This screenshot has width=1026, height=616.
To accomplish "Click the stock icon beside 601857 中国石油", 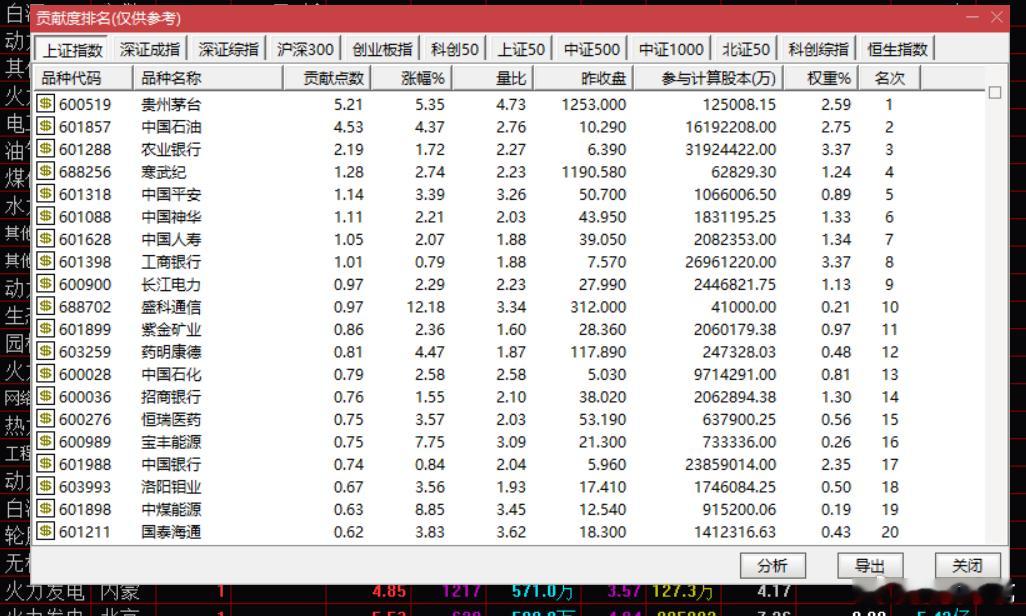I will tap(45, 126).
